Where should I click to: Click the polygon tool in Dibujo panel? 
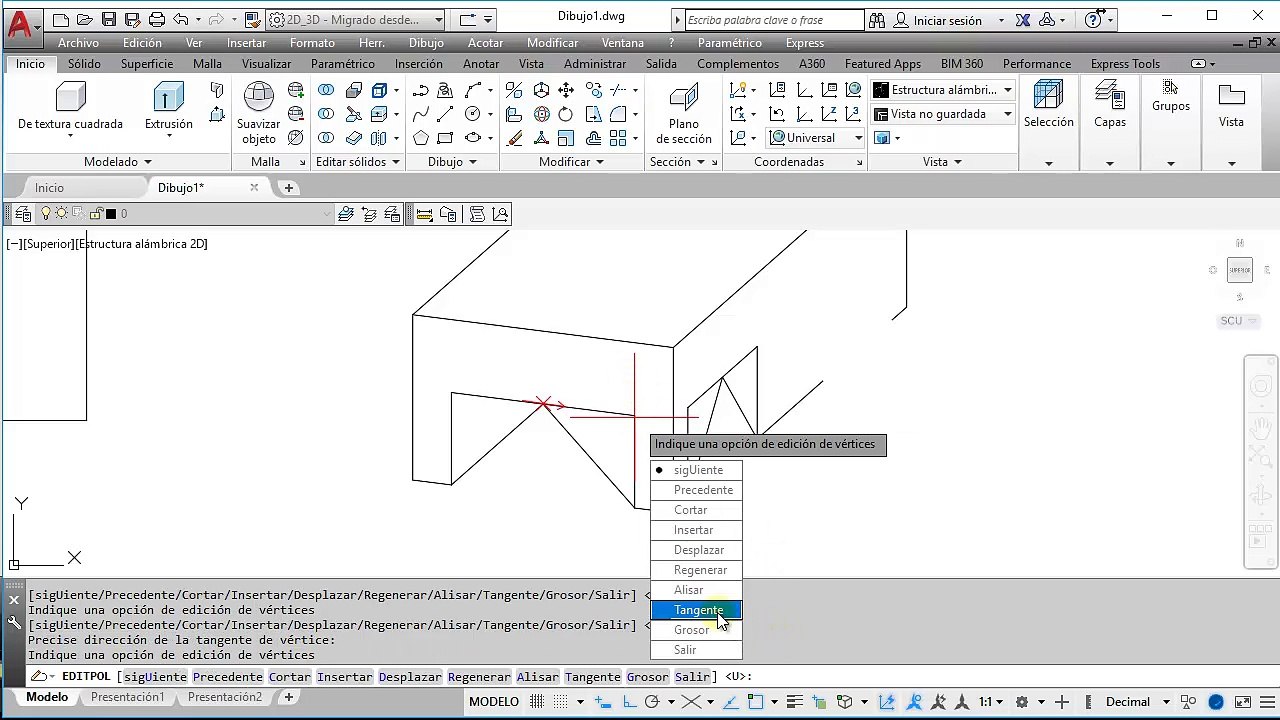click(x=421, y=138)
